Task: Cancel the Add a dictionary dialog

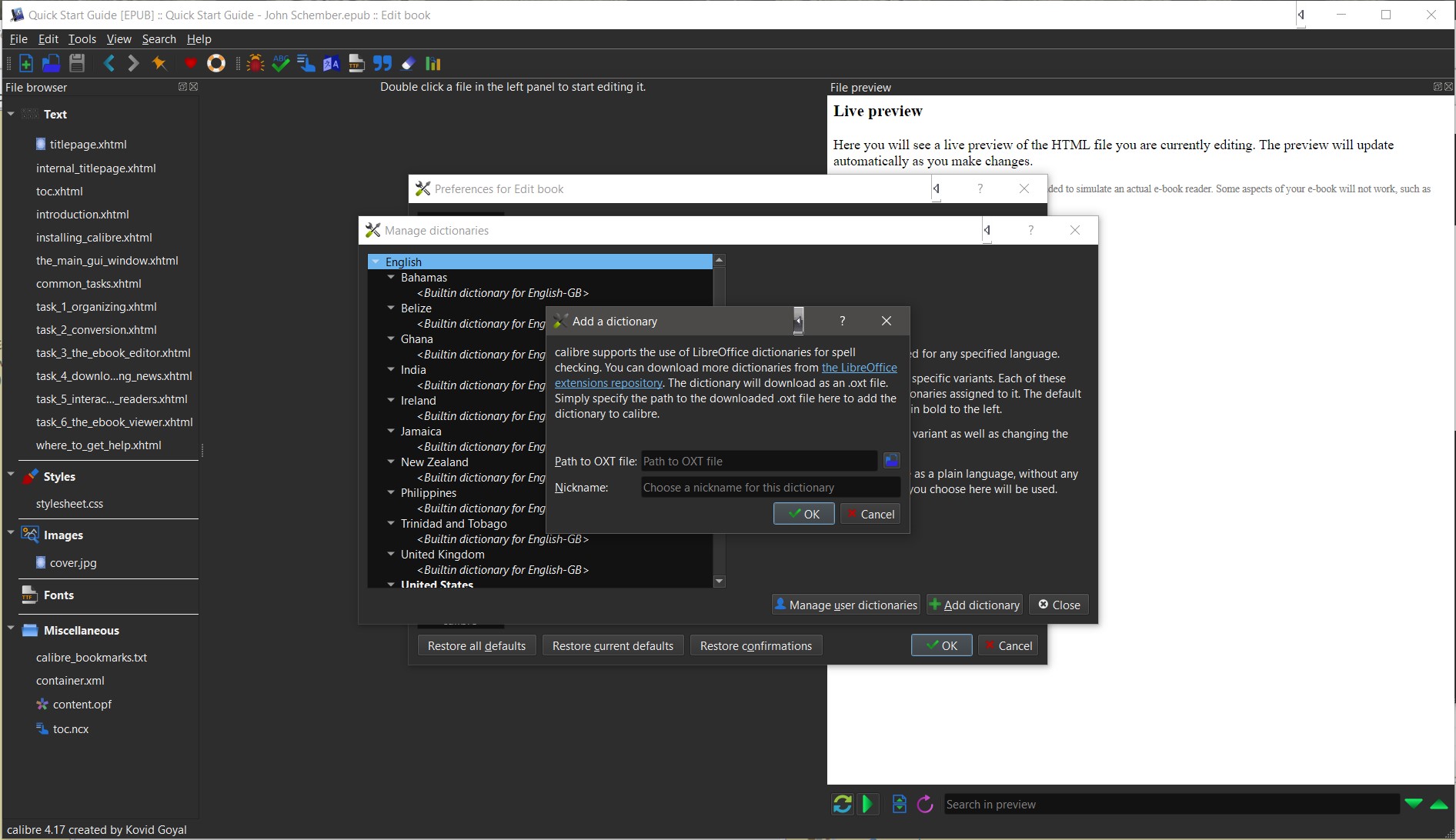Action: coord(870,514)
